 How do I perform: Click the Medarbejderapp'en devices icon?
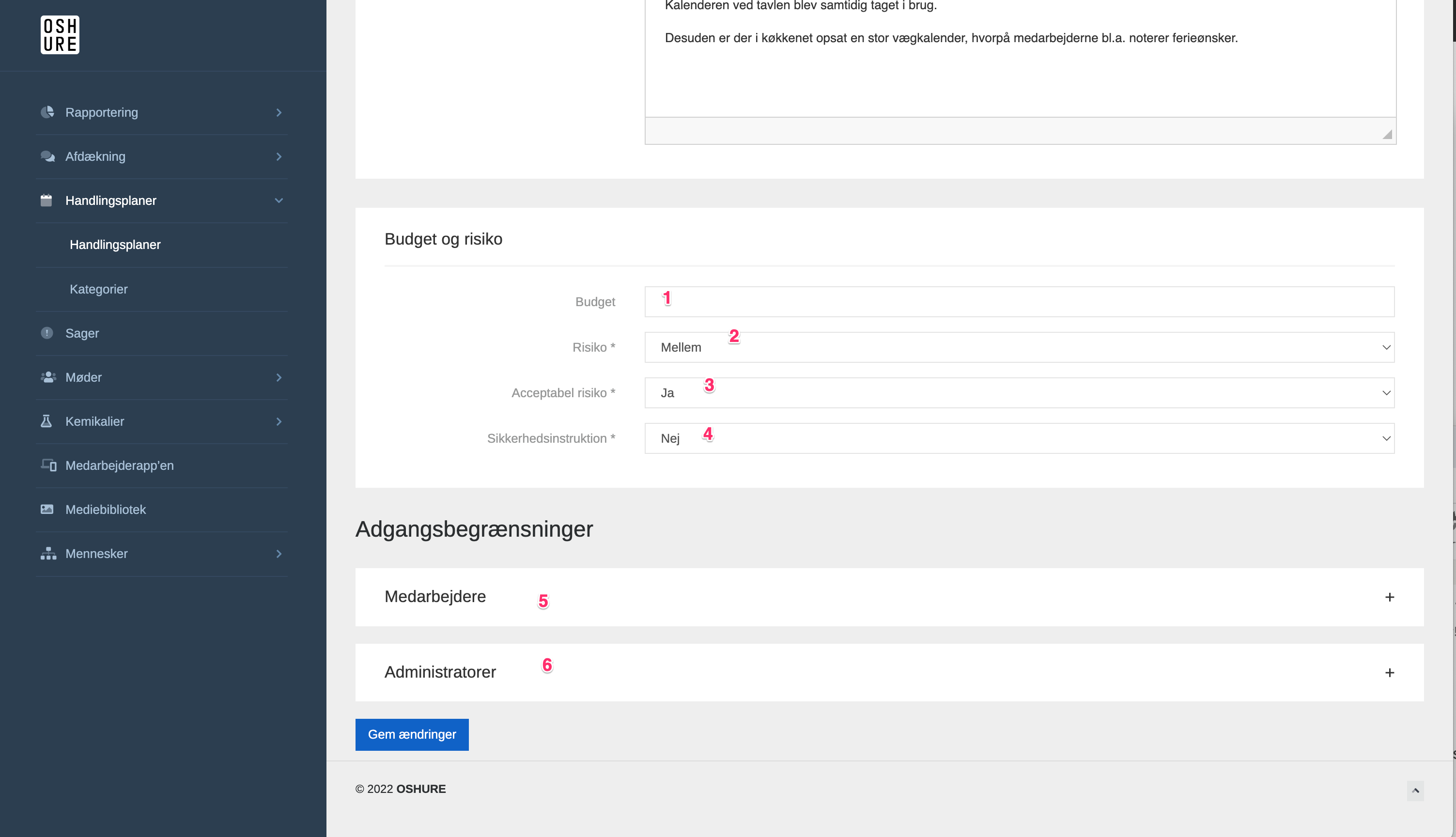coord(48,465)
